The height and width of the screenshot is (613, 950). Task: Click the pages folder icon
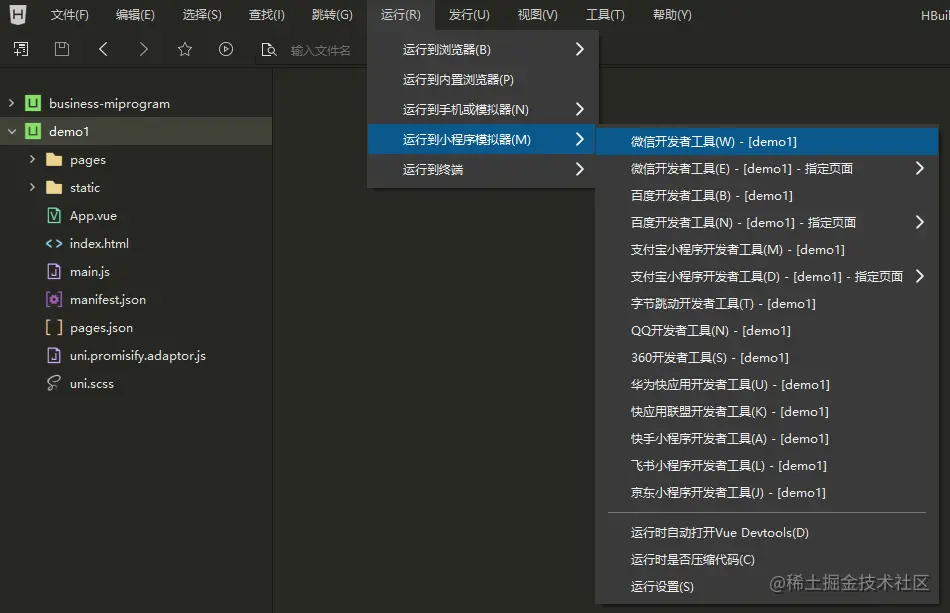click(54, 159)
